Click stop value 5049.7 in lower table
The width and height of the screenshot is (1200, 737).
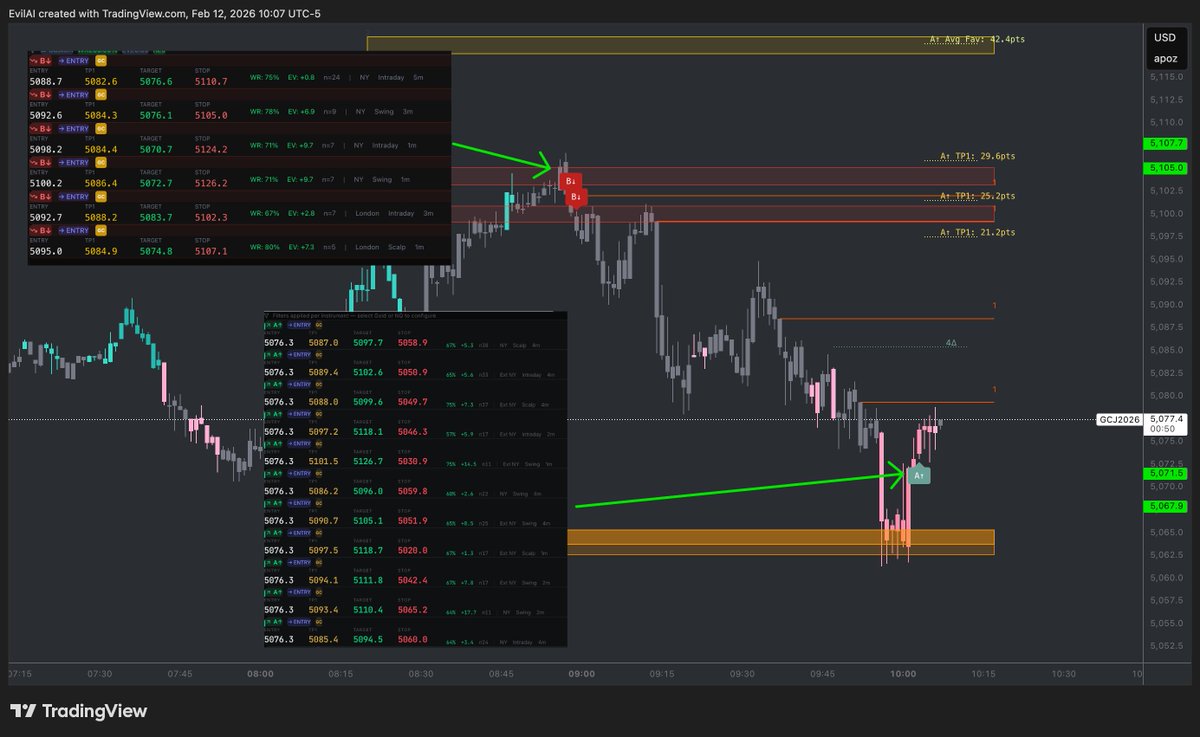[x=412, y=402]
